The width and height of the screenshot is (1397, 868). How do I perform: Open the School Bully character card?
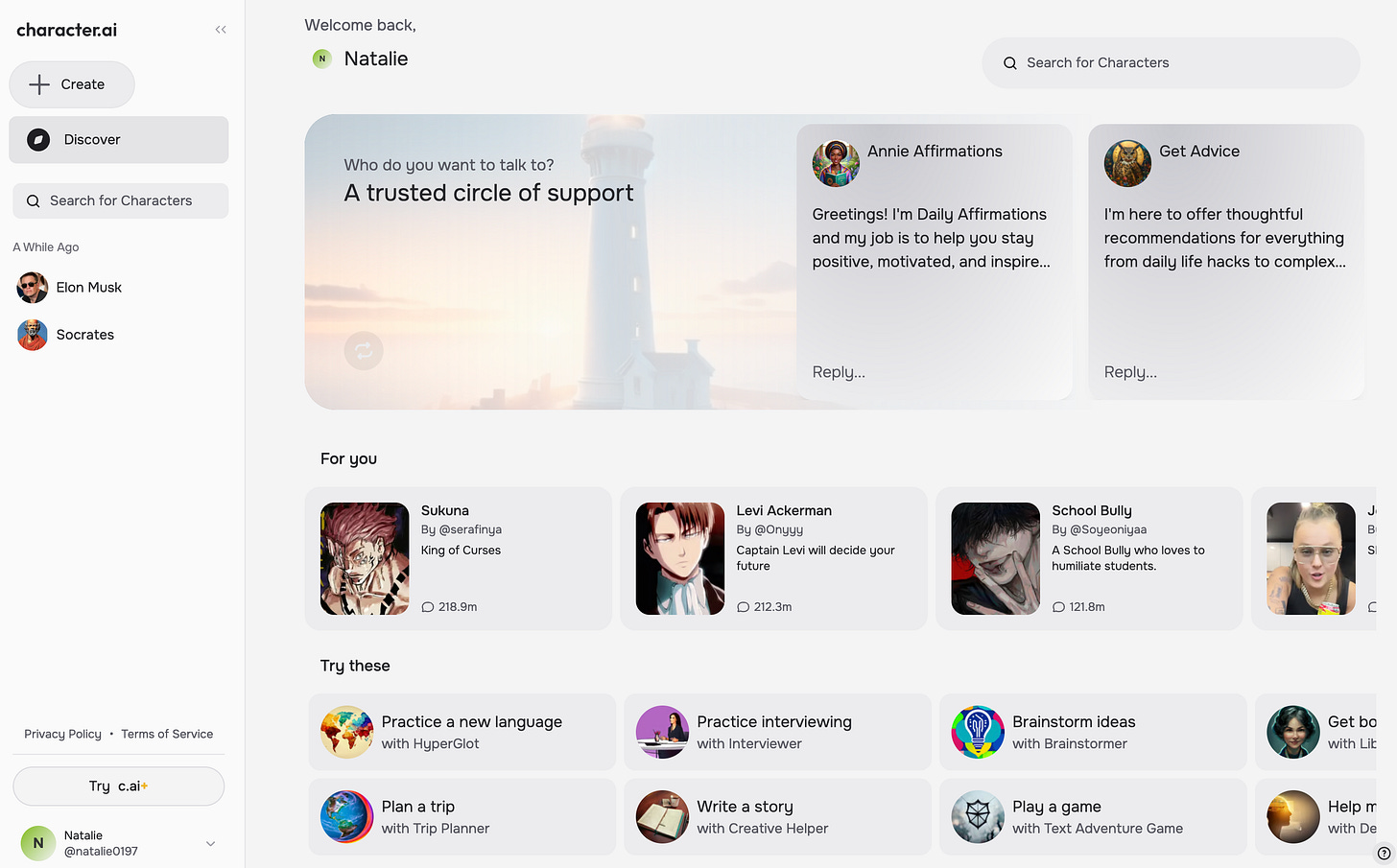pyautogui.click(x=1089, y=558)
